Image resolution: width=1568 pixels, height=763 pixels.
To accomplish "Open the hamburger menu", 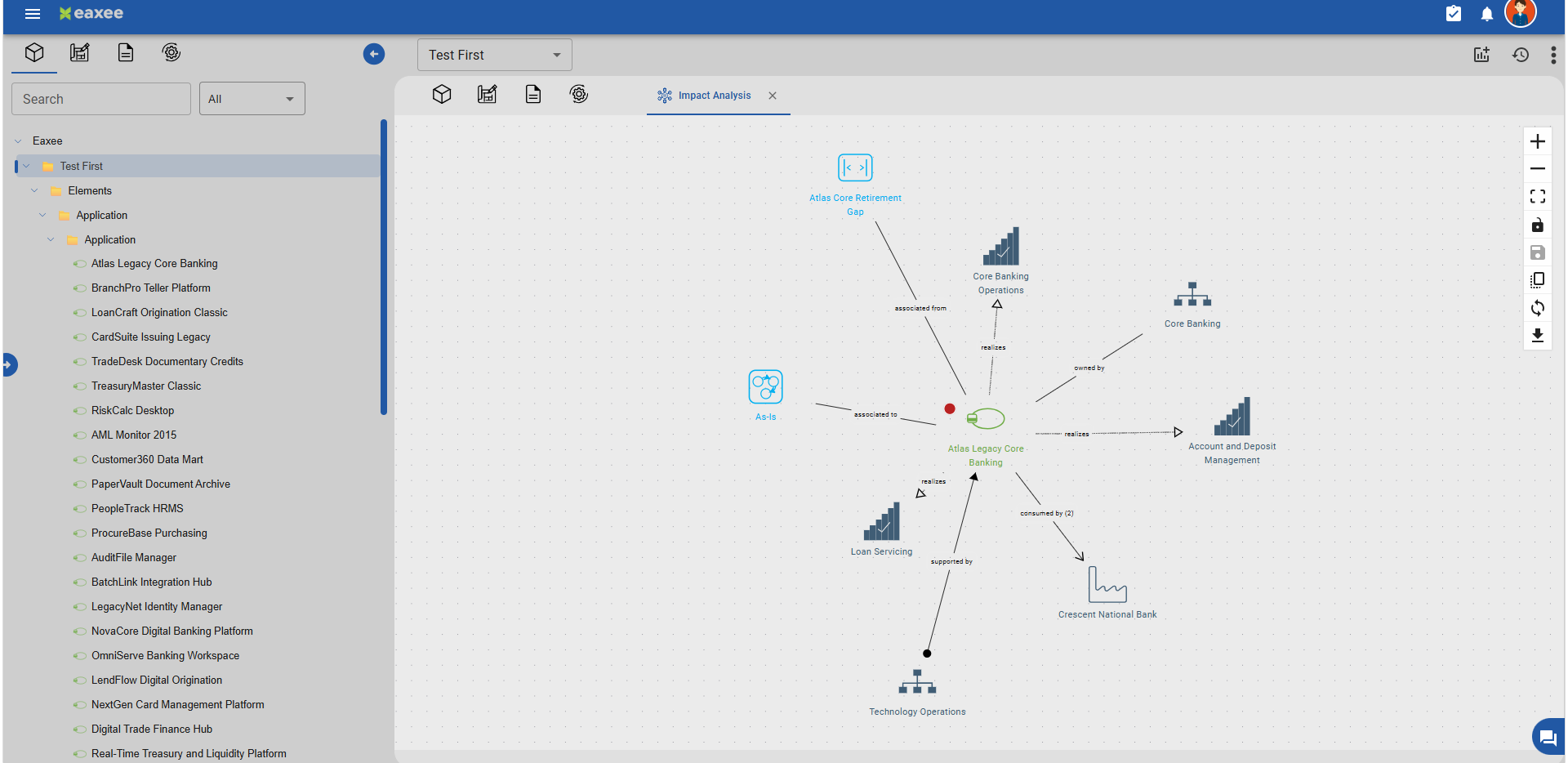I will [x=33, y=14].
